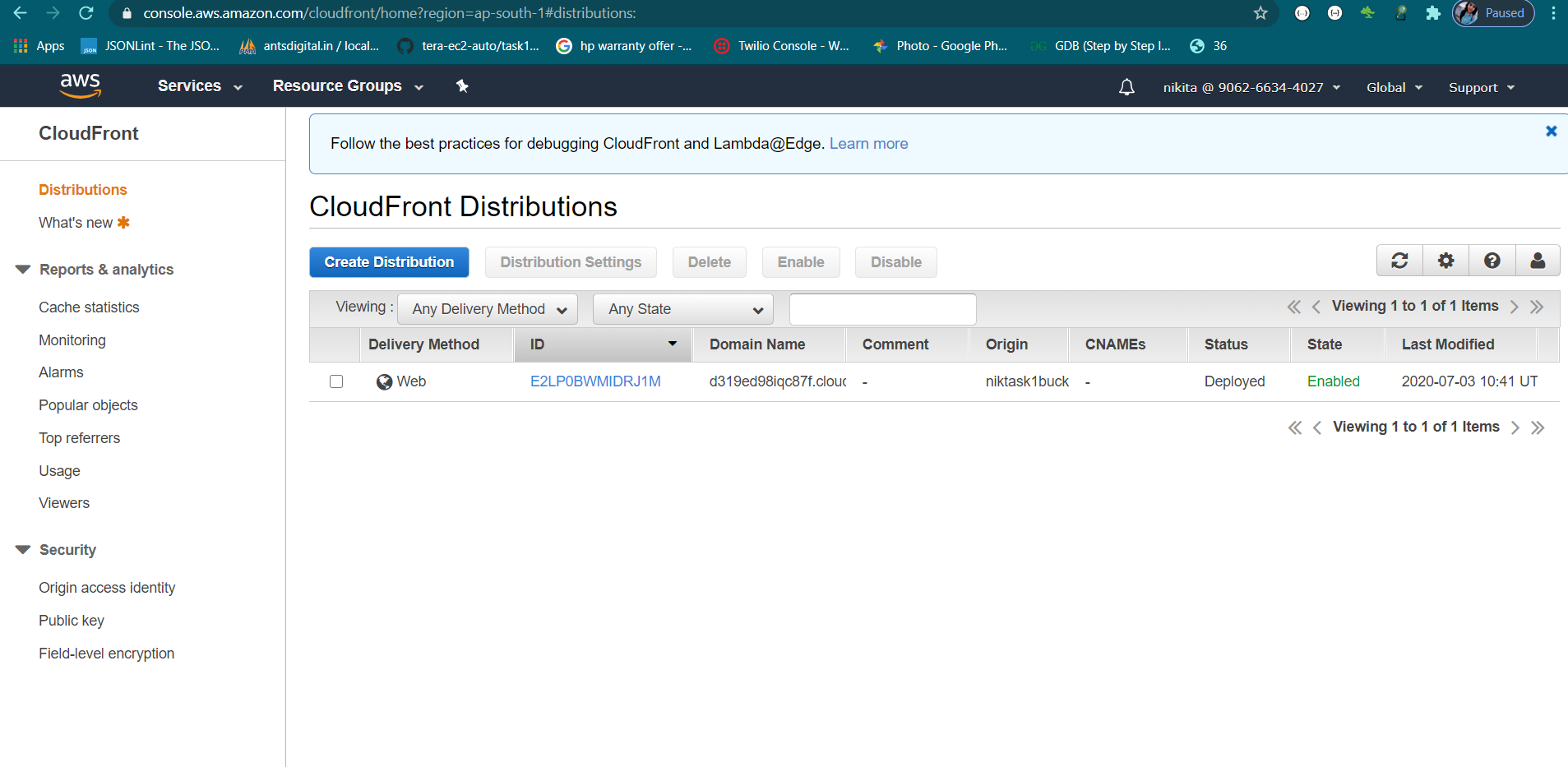Open the Learn more link

pos(868,144)
